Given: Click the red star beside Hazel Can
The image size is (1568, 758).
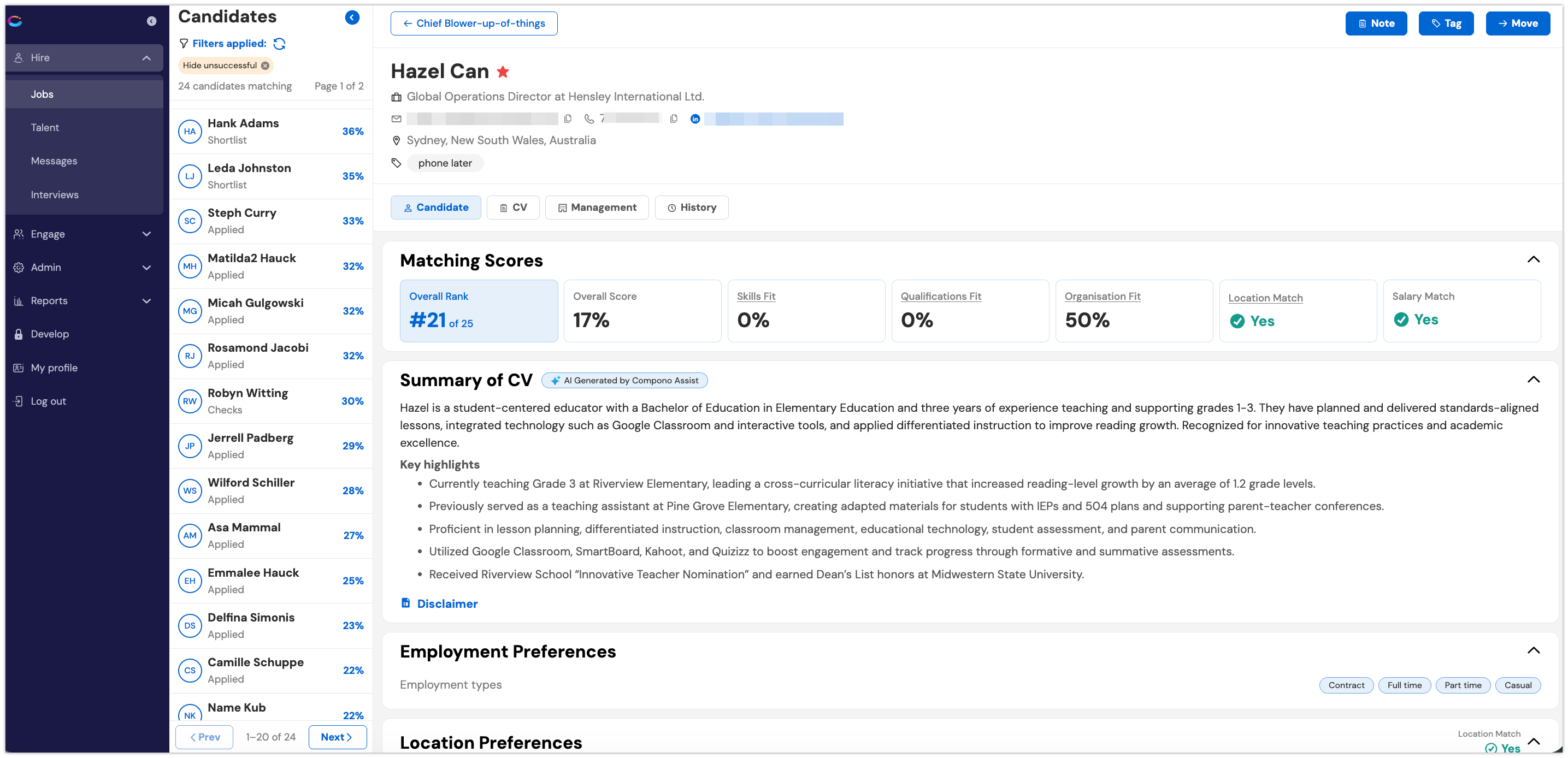Looking at the screenshot, I should 503,72.
